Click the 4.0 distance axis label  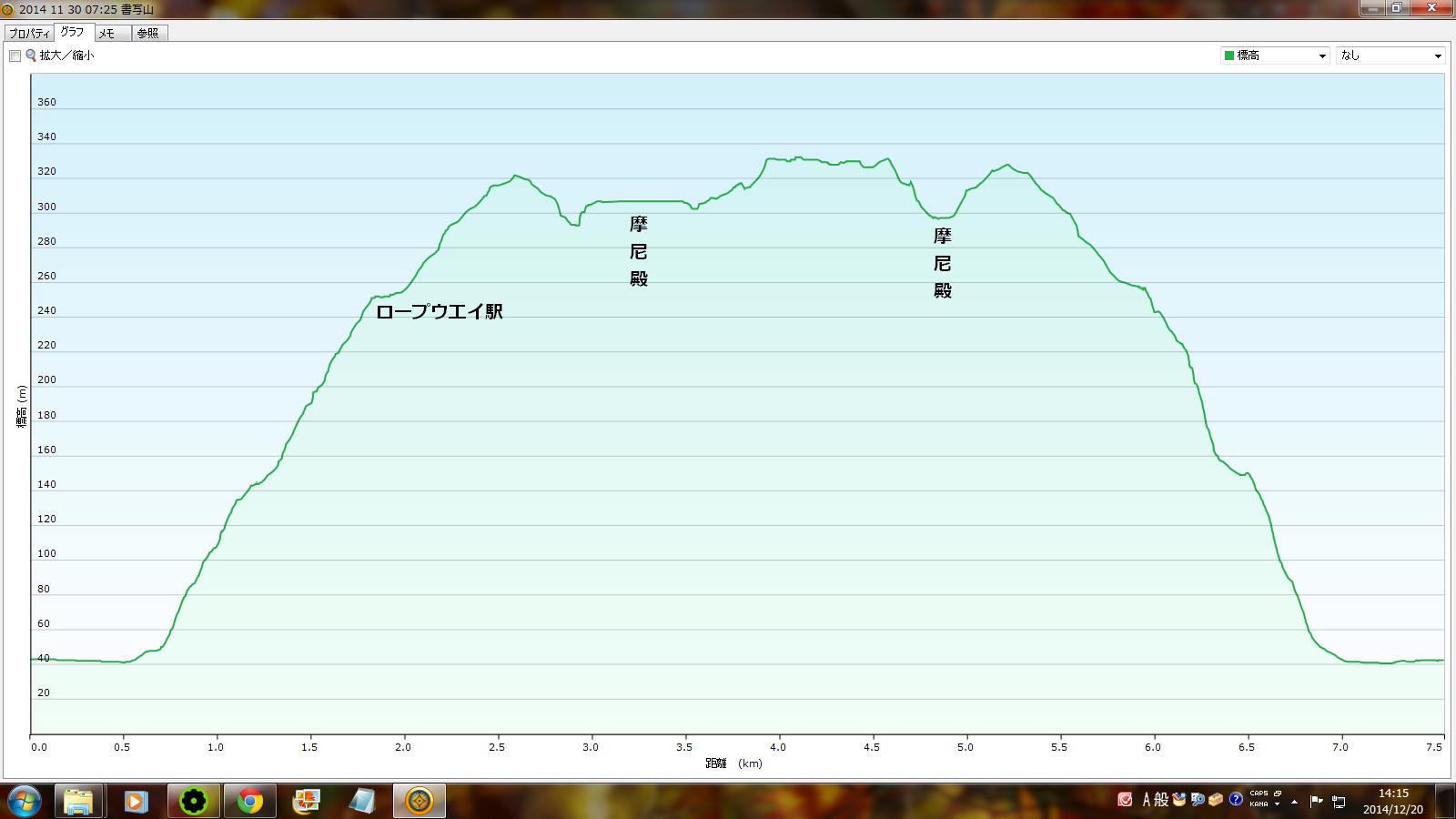coord(778,747)
